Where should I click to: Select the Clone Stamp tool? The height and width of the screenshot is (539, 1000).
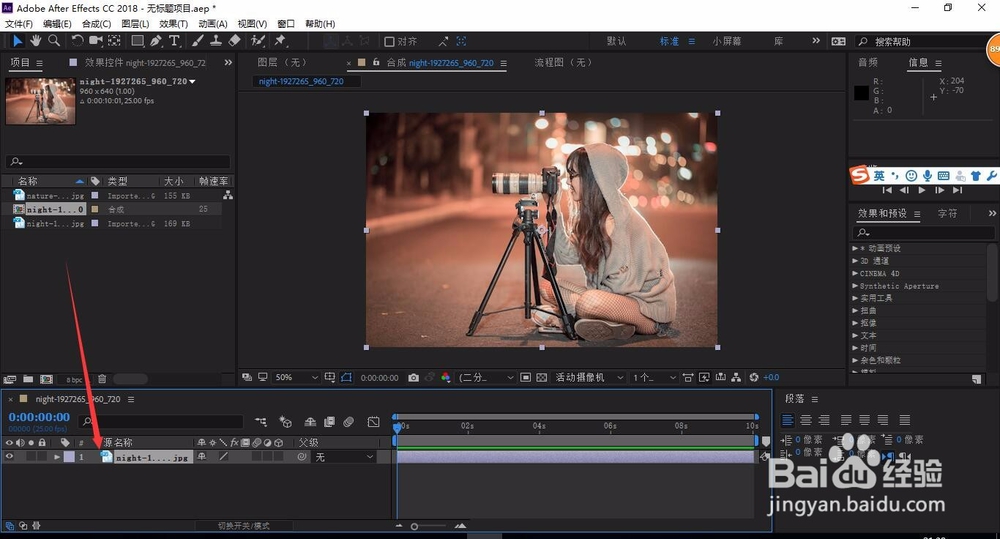(216, 41)
